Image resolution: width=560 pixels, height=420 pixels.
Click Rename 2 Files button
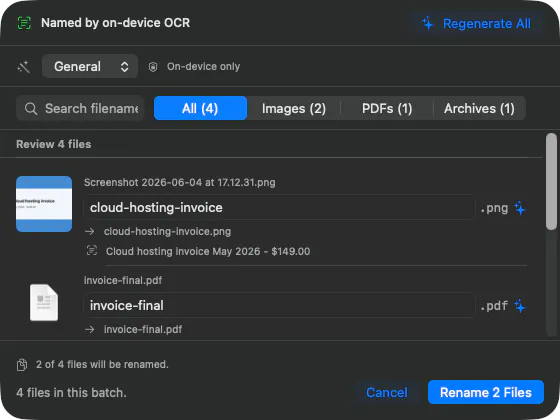tap(486, 392)
